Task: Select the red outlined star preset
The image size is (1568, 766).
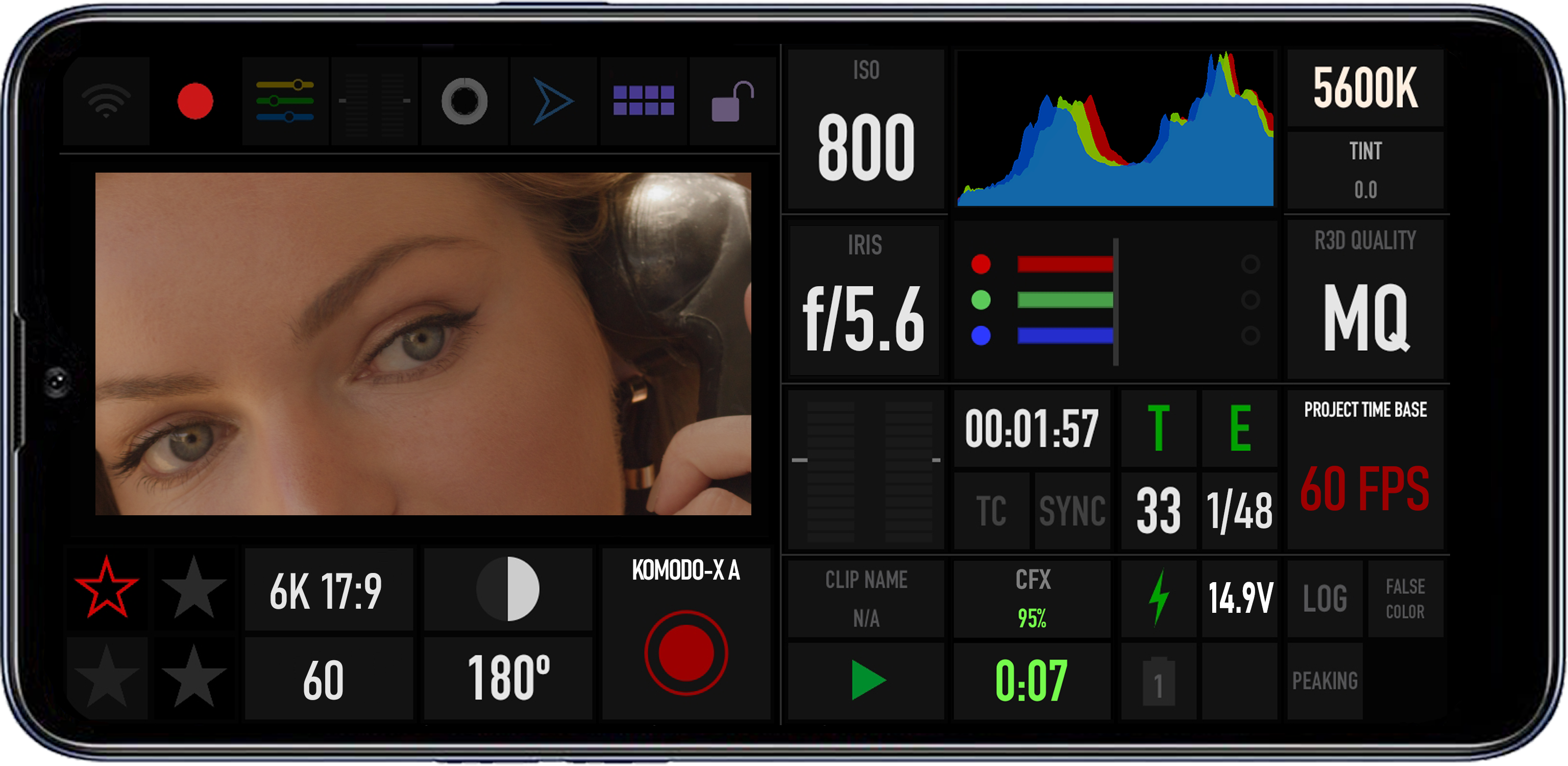Action: pyautogui.click(x=107, y=588)
